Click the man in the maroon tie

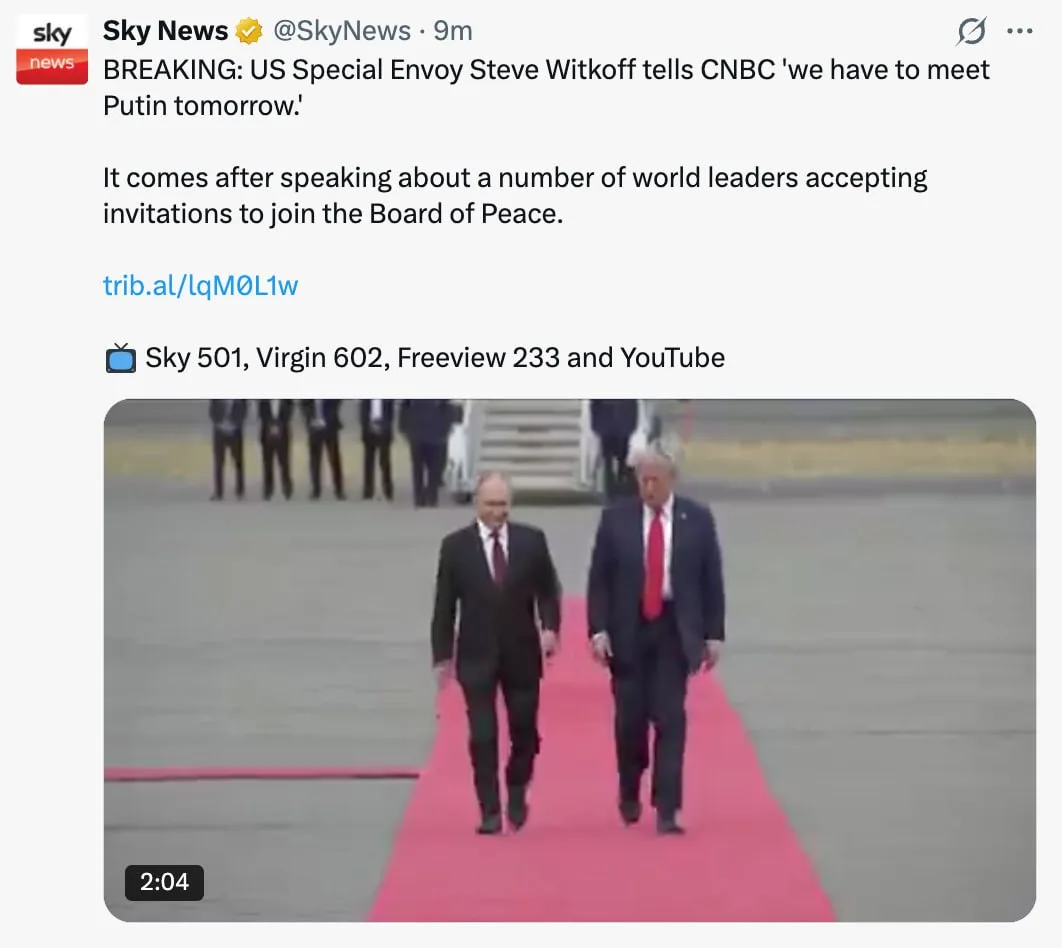pos(496,650)
